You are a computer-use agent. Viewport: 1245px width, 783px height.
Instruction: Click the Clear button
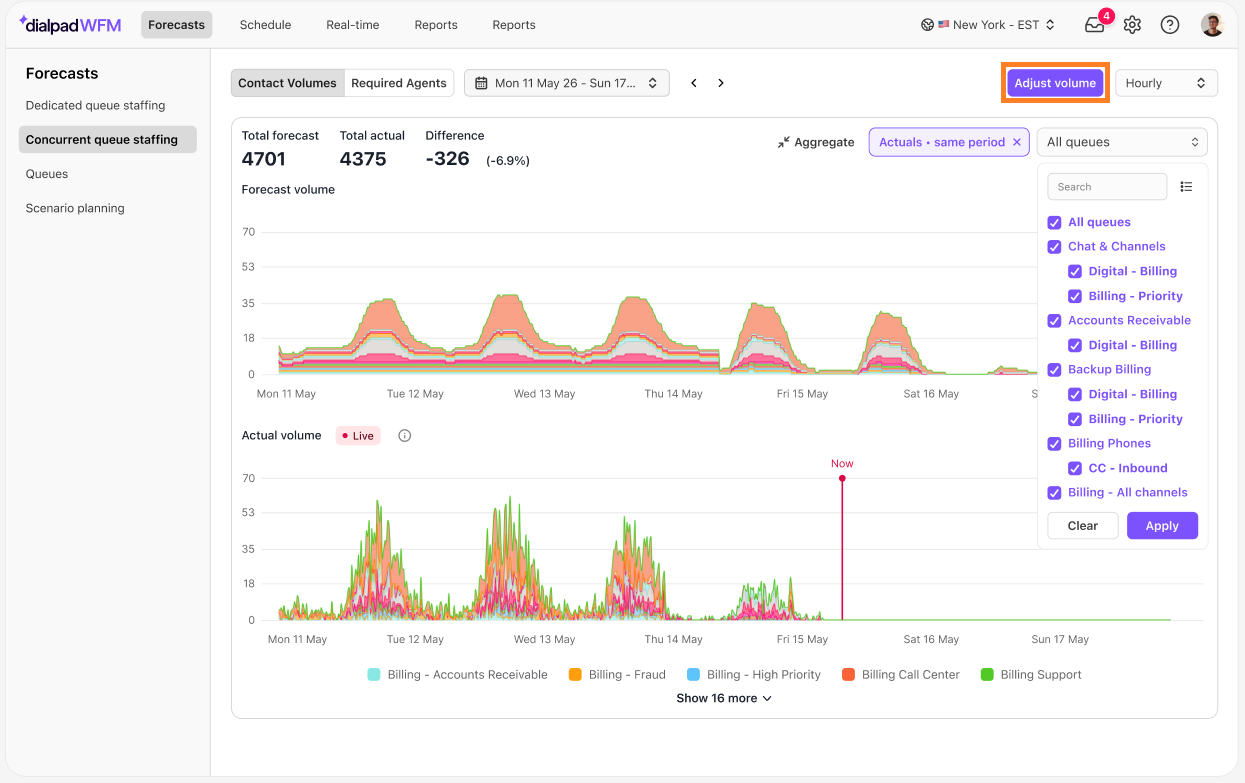click(1083, 526)
